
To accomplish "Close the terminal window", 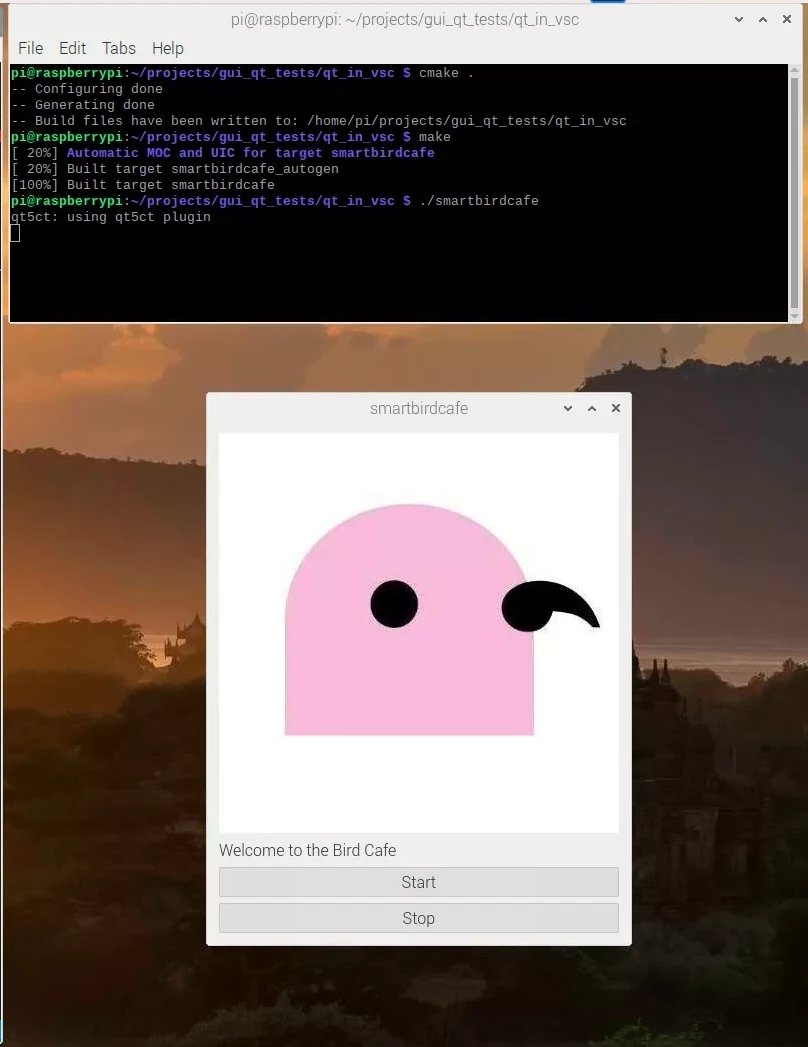I will [787, 19].
